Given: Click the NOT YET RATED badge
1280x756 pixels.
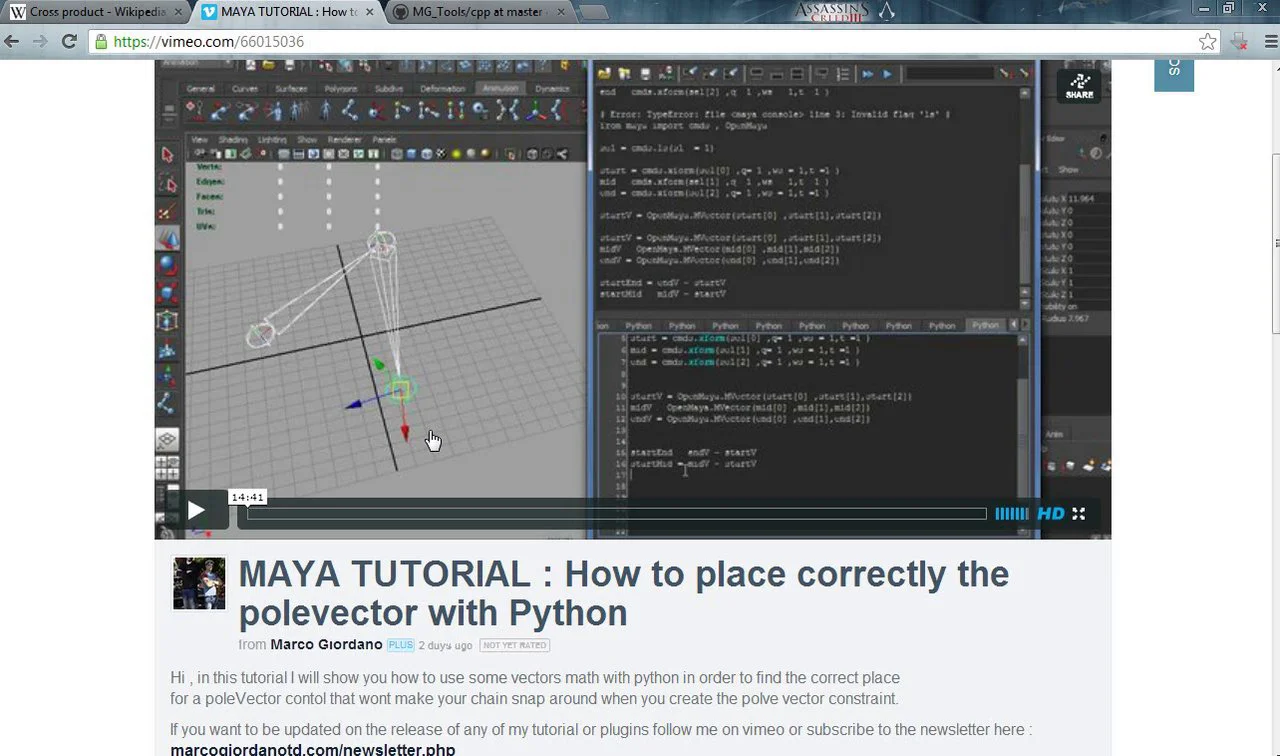Looking at the screenshot, I should pyautogui.click(x=515, y=645).
